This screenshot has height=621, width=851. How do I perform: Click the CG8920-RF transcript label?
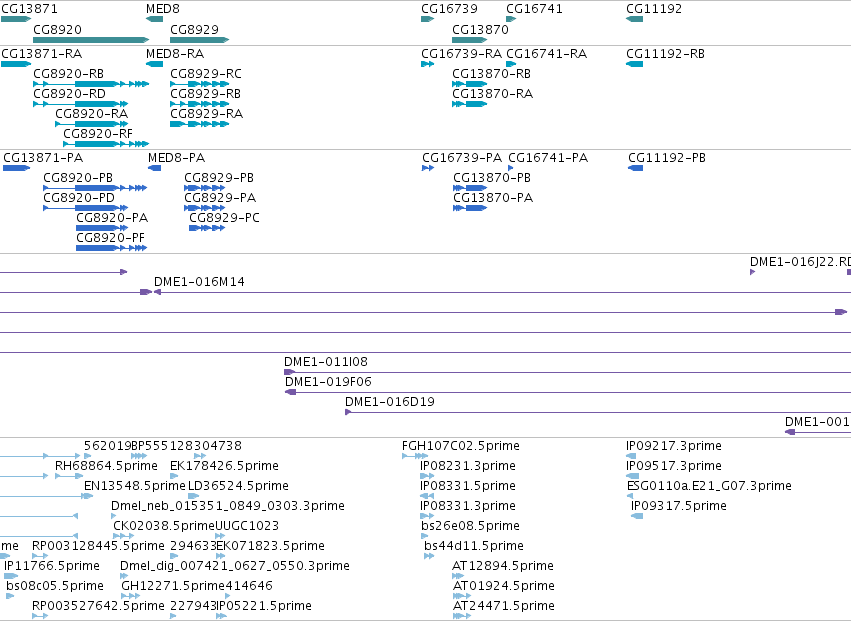98,134
